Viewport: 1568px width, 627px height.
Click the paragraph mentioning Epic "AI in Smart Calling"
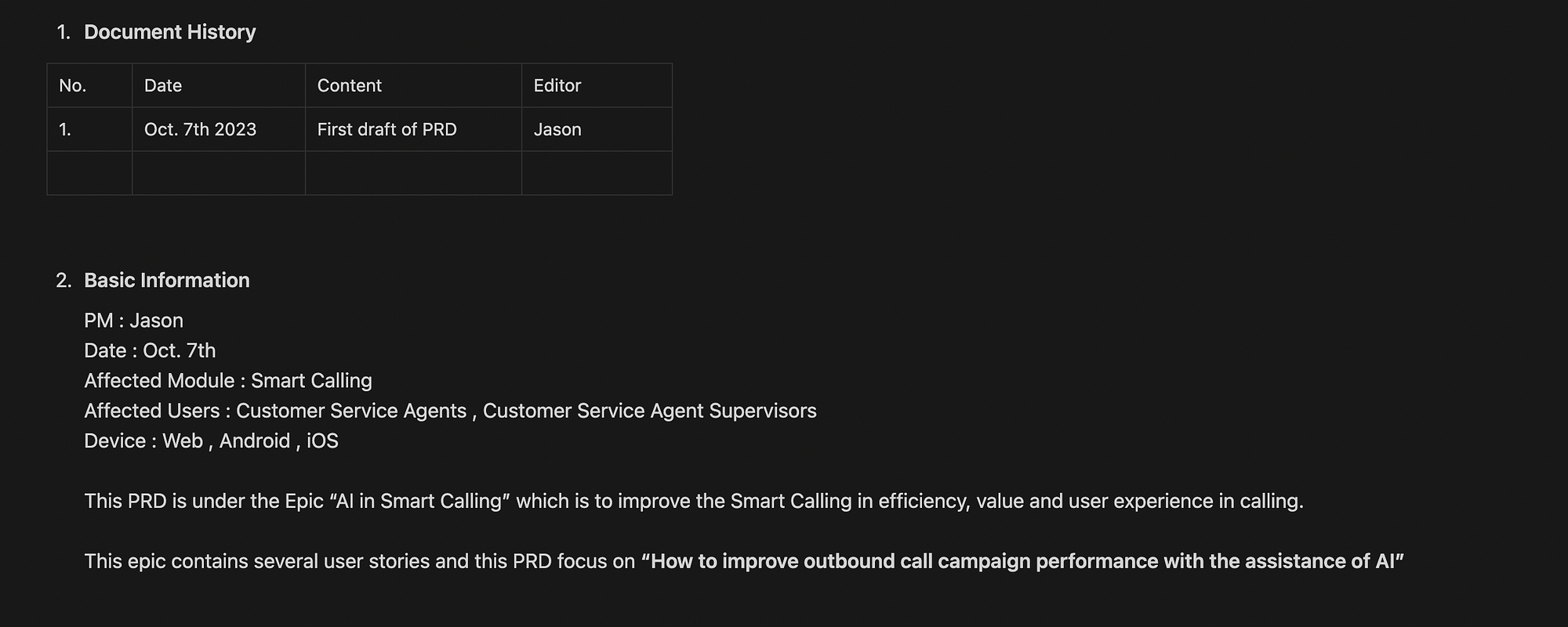pos(693,501)
